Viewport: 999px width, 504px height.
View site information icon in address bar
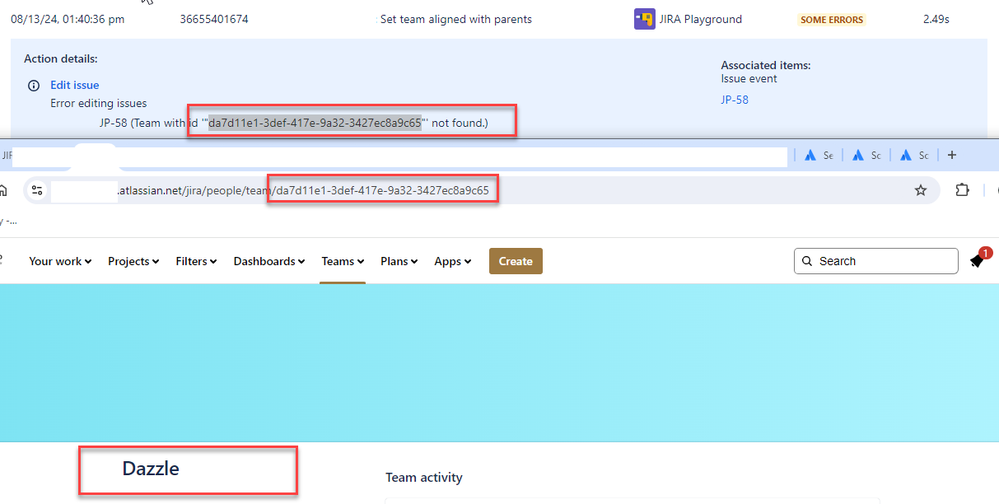38,190
